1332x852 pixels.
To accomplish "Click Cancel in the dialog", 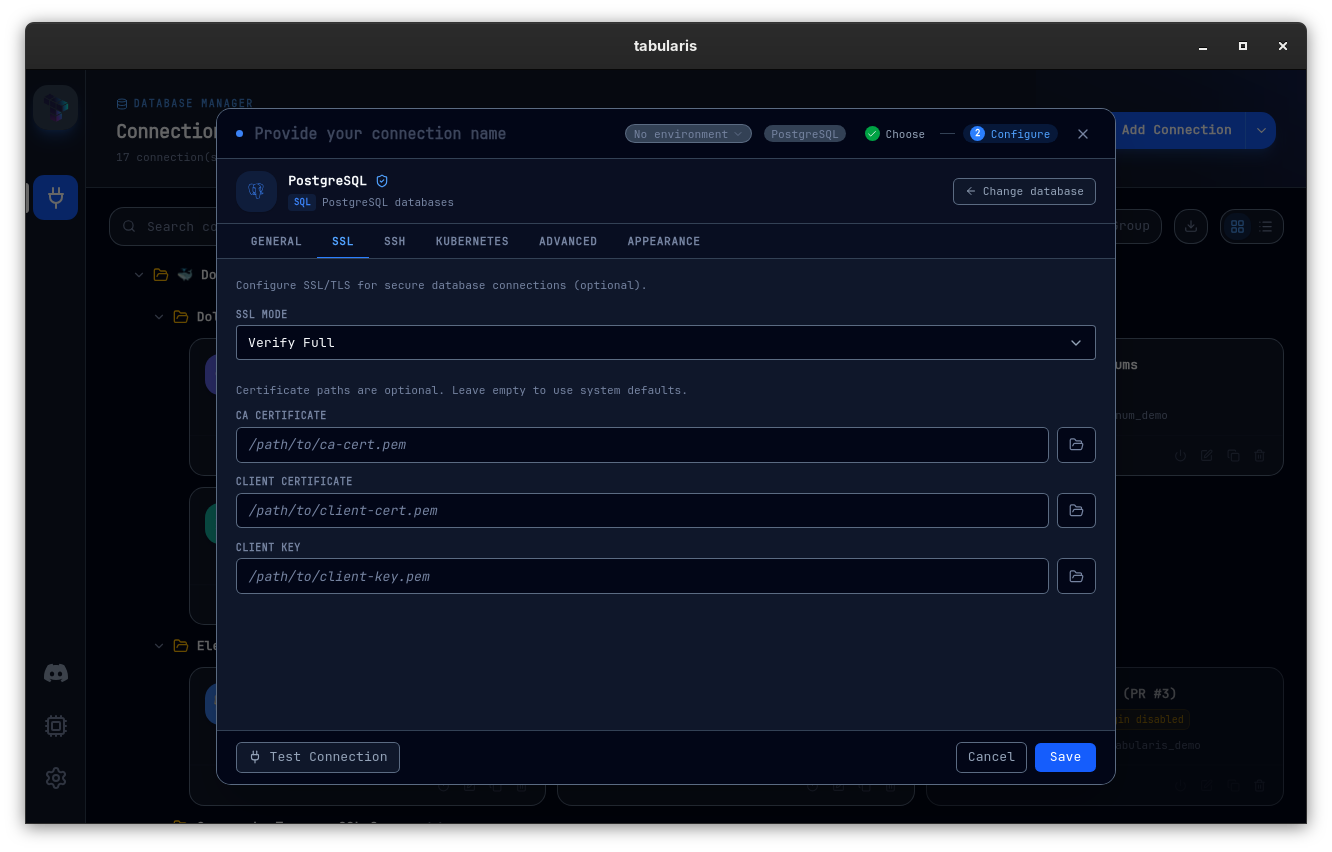I will tap(991, 757).
